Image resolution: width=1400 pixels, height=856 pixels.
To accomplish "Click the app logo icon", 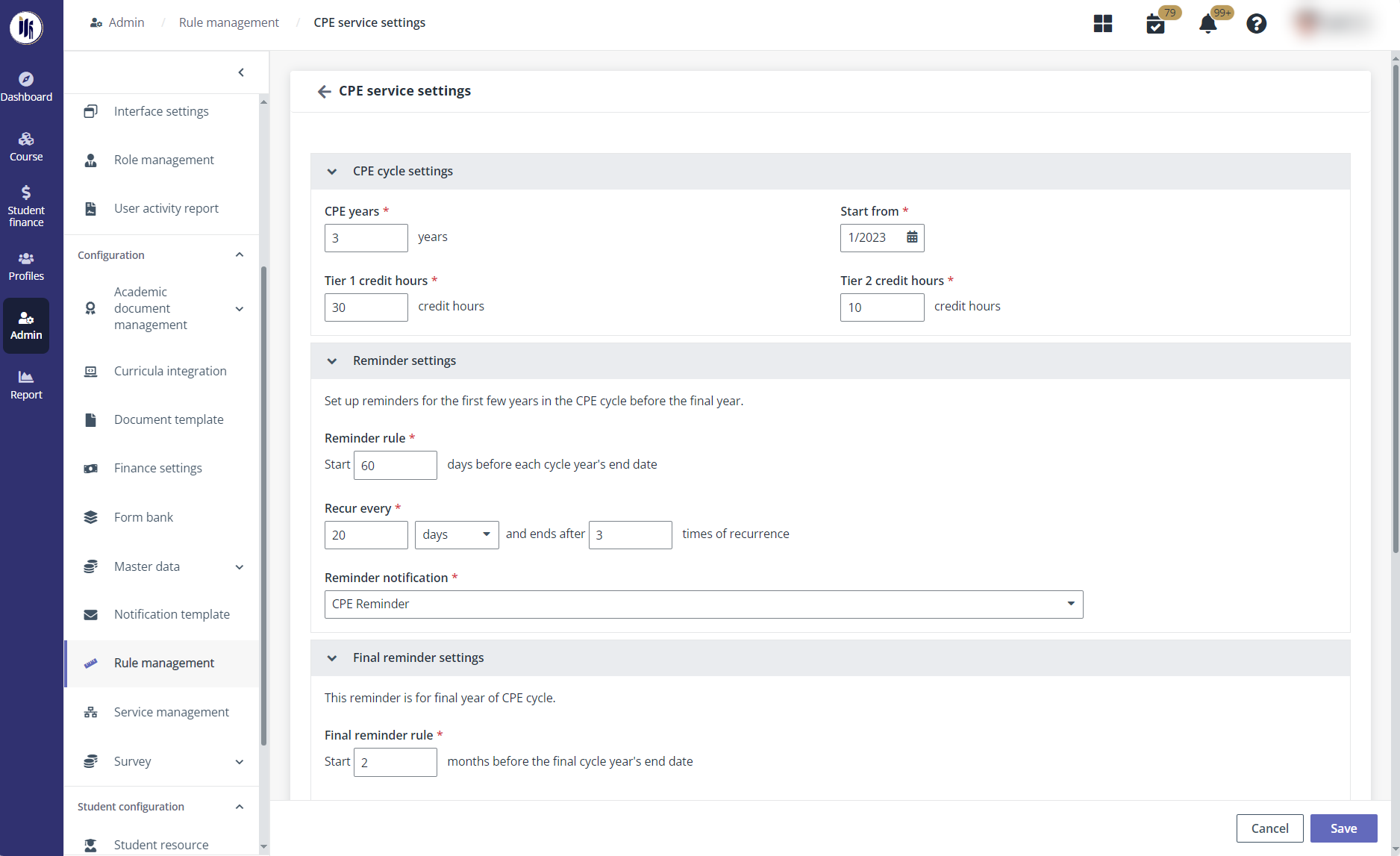I will (26, 28).
